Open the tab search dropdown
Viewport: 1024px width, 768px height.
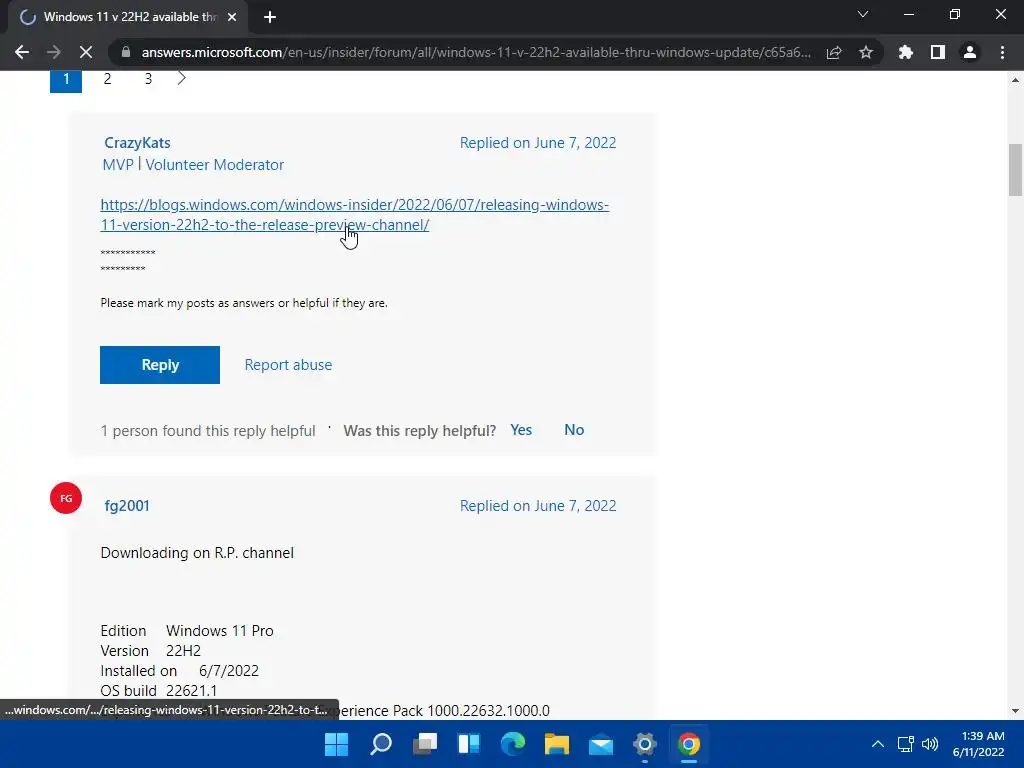[863, 14]
